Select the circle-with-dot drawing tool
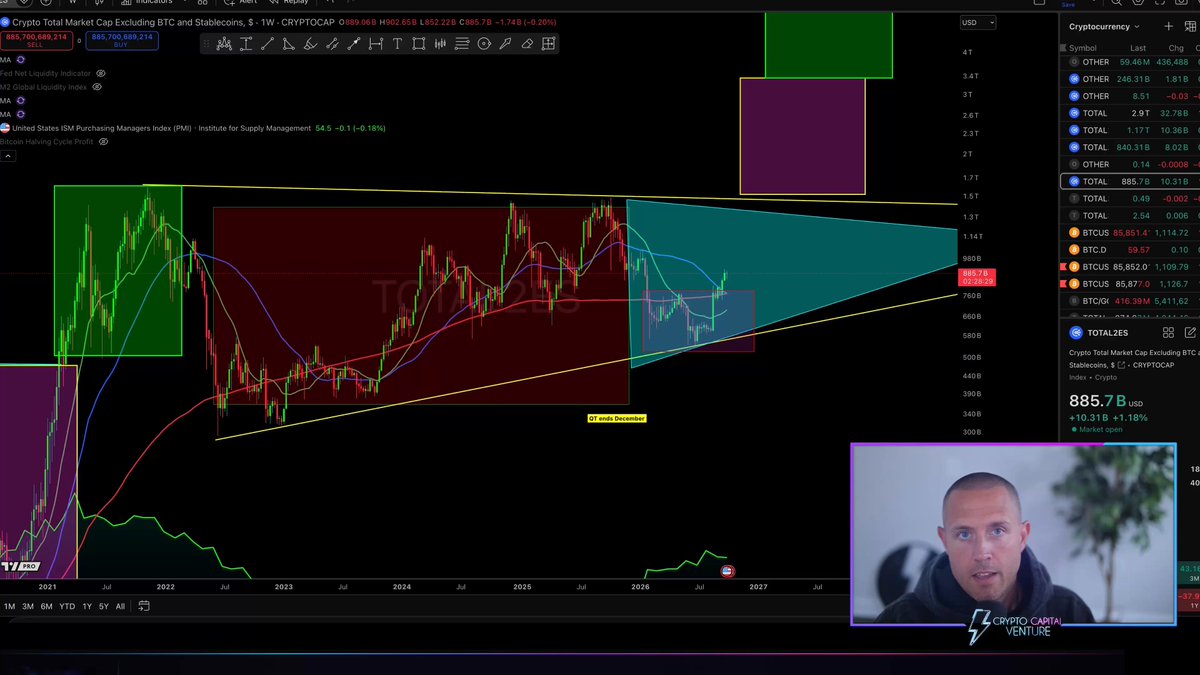This screenshot has height=675, width=1200. point(484,43)
